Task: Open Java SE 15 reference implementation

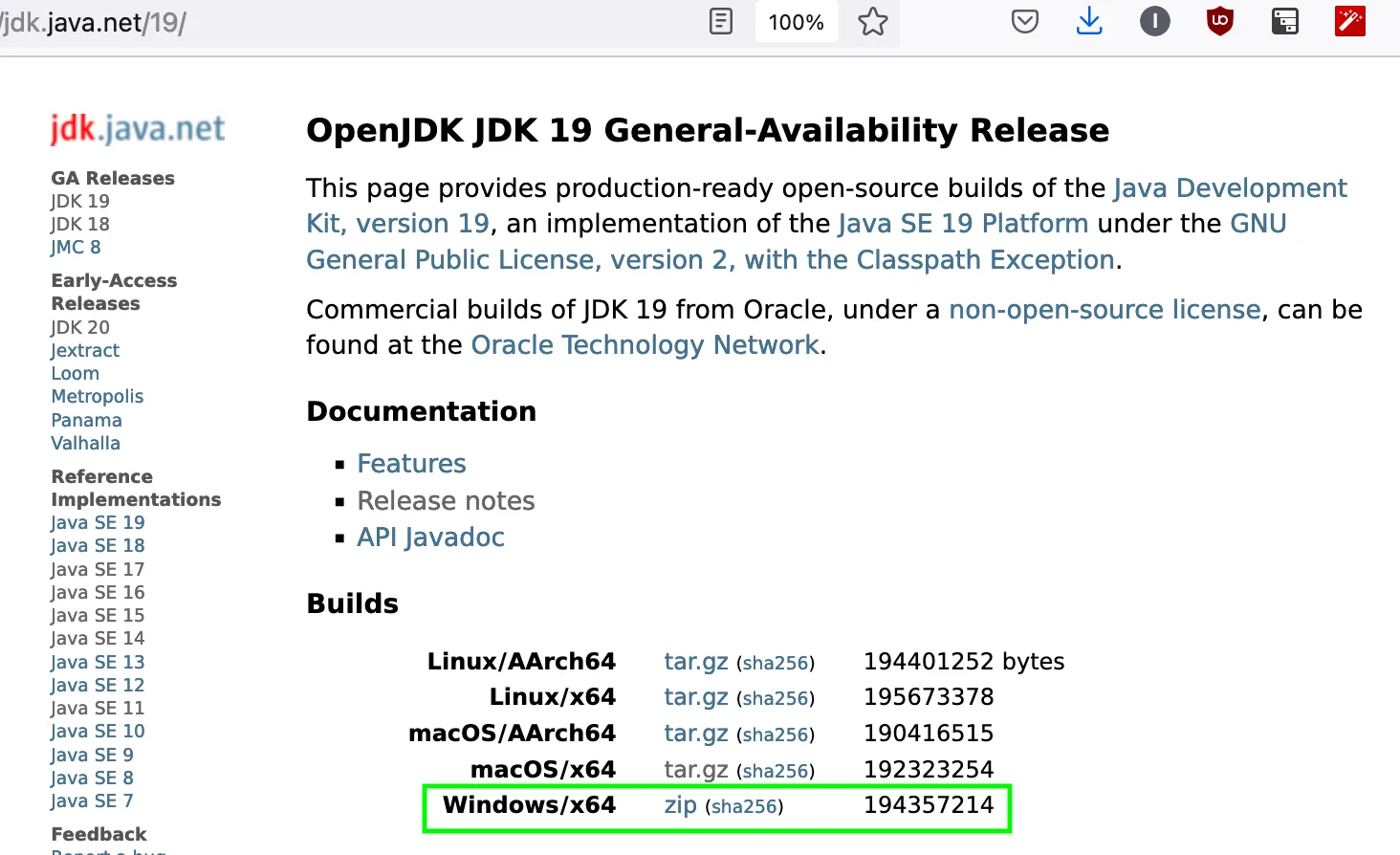Action: point(98,615)
